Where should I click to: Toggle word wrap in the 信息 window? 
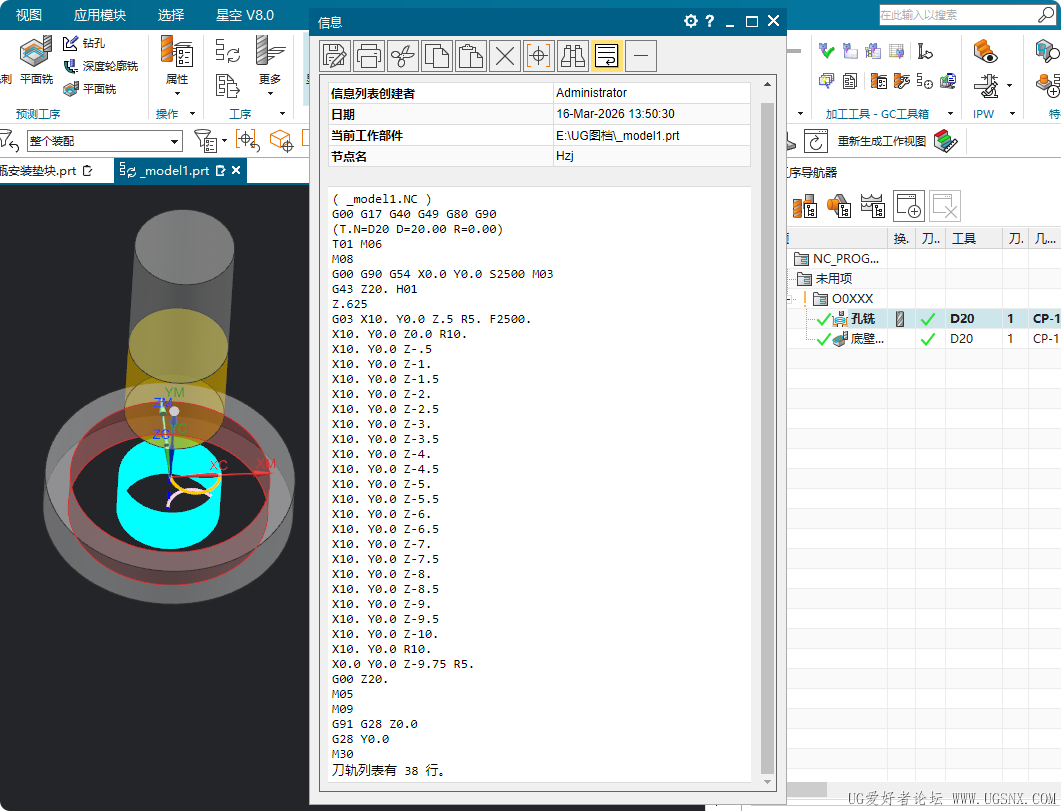[606, 56]
